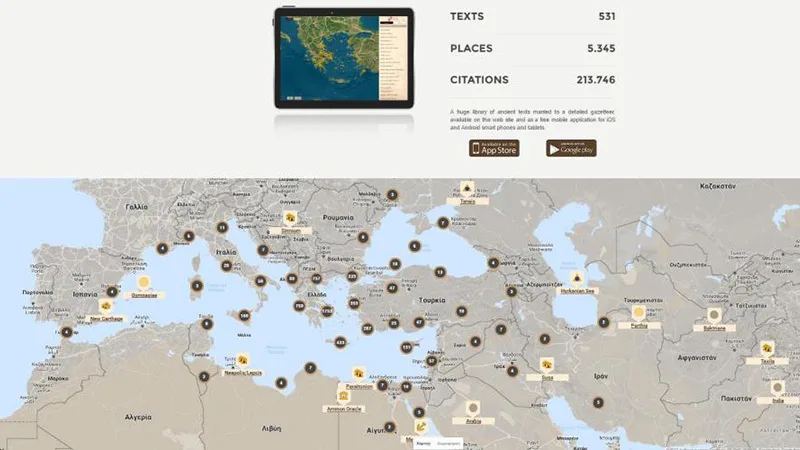Screen dimensions: 800x450
Task: Click the Gymnasiae map marker icon
Action: pyautogui.click(x=143, y=284)
